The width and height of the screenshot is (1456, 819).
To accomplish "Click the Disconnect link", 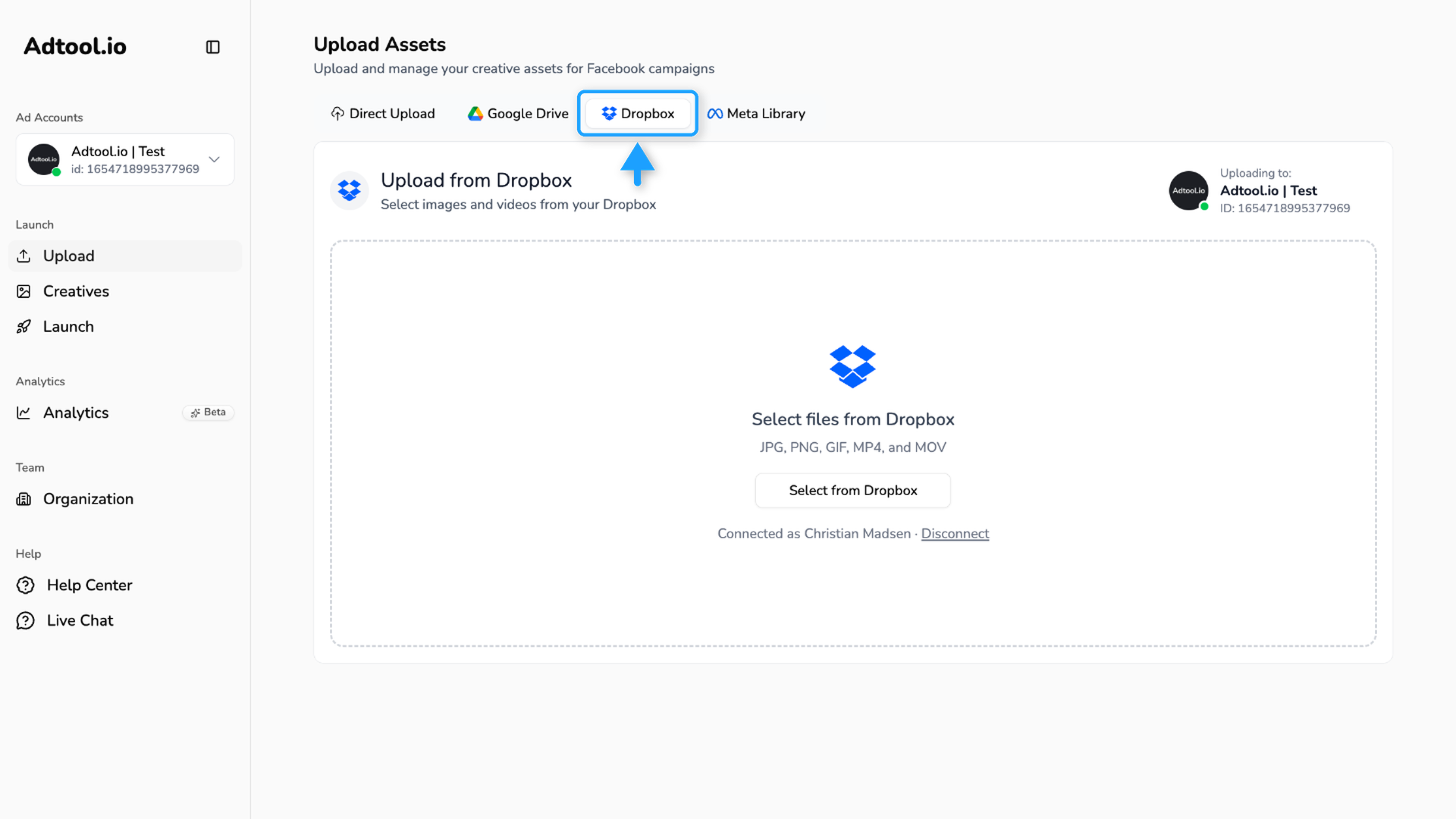I will (x=955, y=534).
